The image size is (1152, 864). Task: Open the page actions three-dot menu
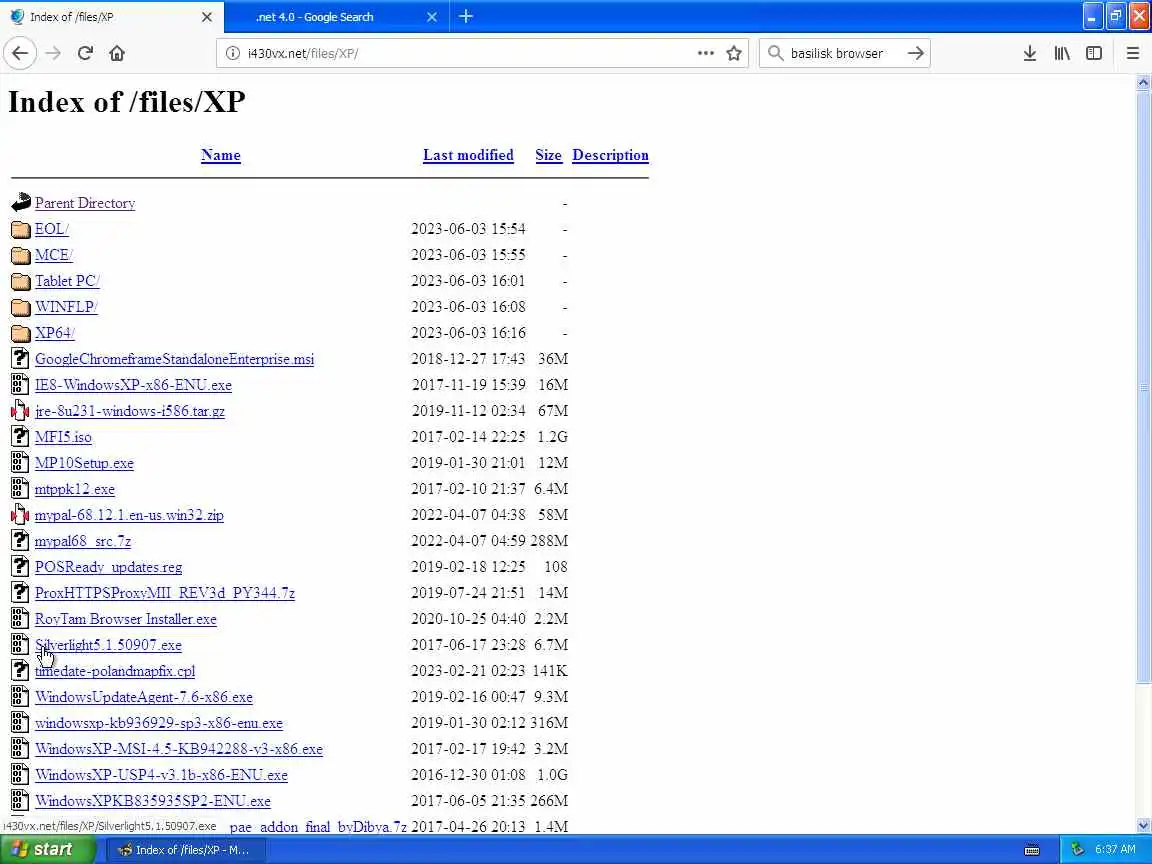point(705,53)
